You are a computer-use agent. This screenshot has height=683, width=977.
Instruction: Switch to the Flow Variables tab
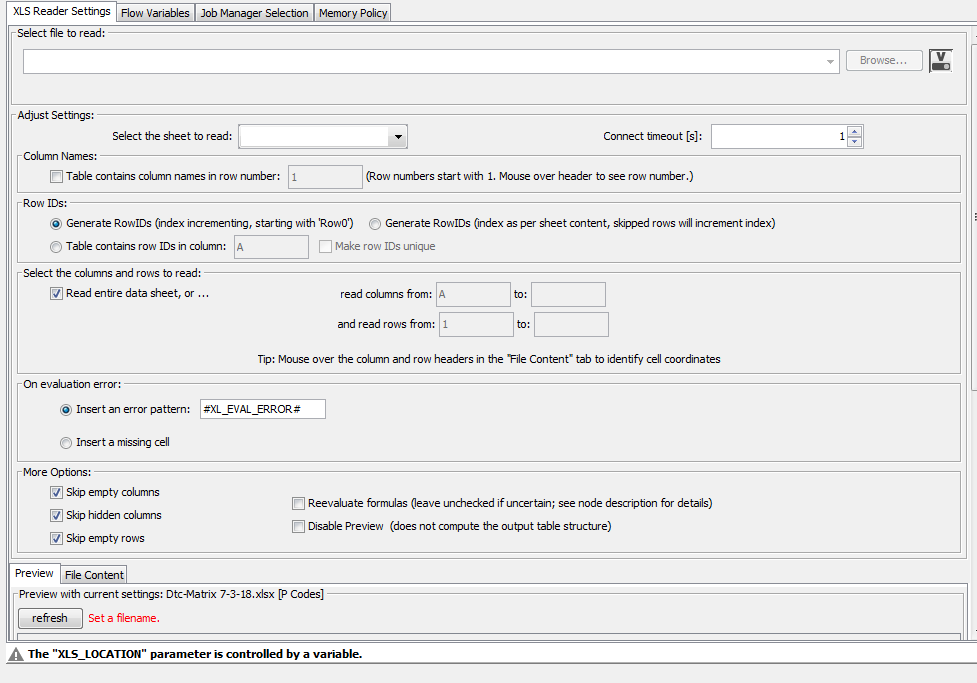[x=154, y=13]
